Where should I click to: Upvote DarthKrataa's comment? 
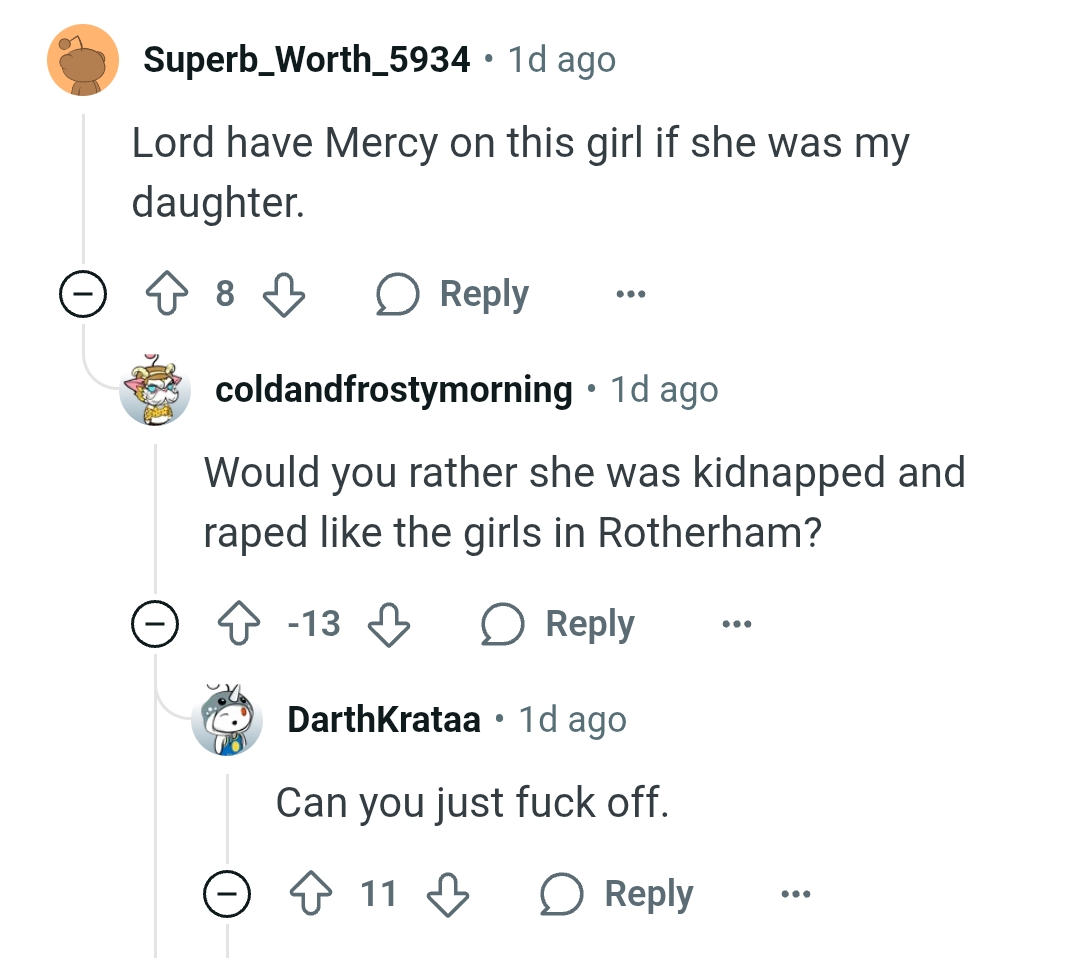[311, 893]
